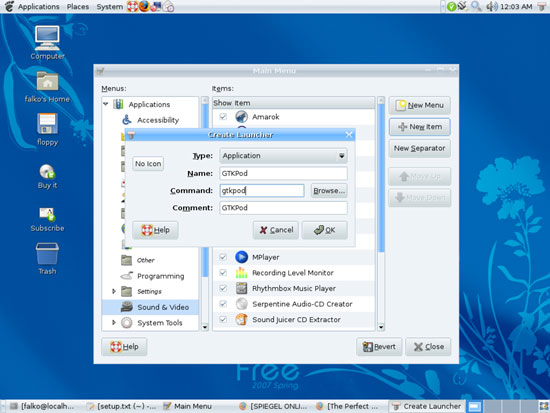Click Close in Main Menu window
This screenshot has height=413, width=550.
[x=428, y=347]
